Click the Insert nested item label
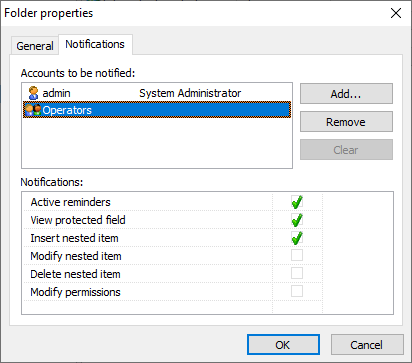This screenshot has width=412, height=363. 74,238
